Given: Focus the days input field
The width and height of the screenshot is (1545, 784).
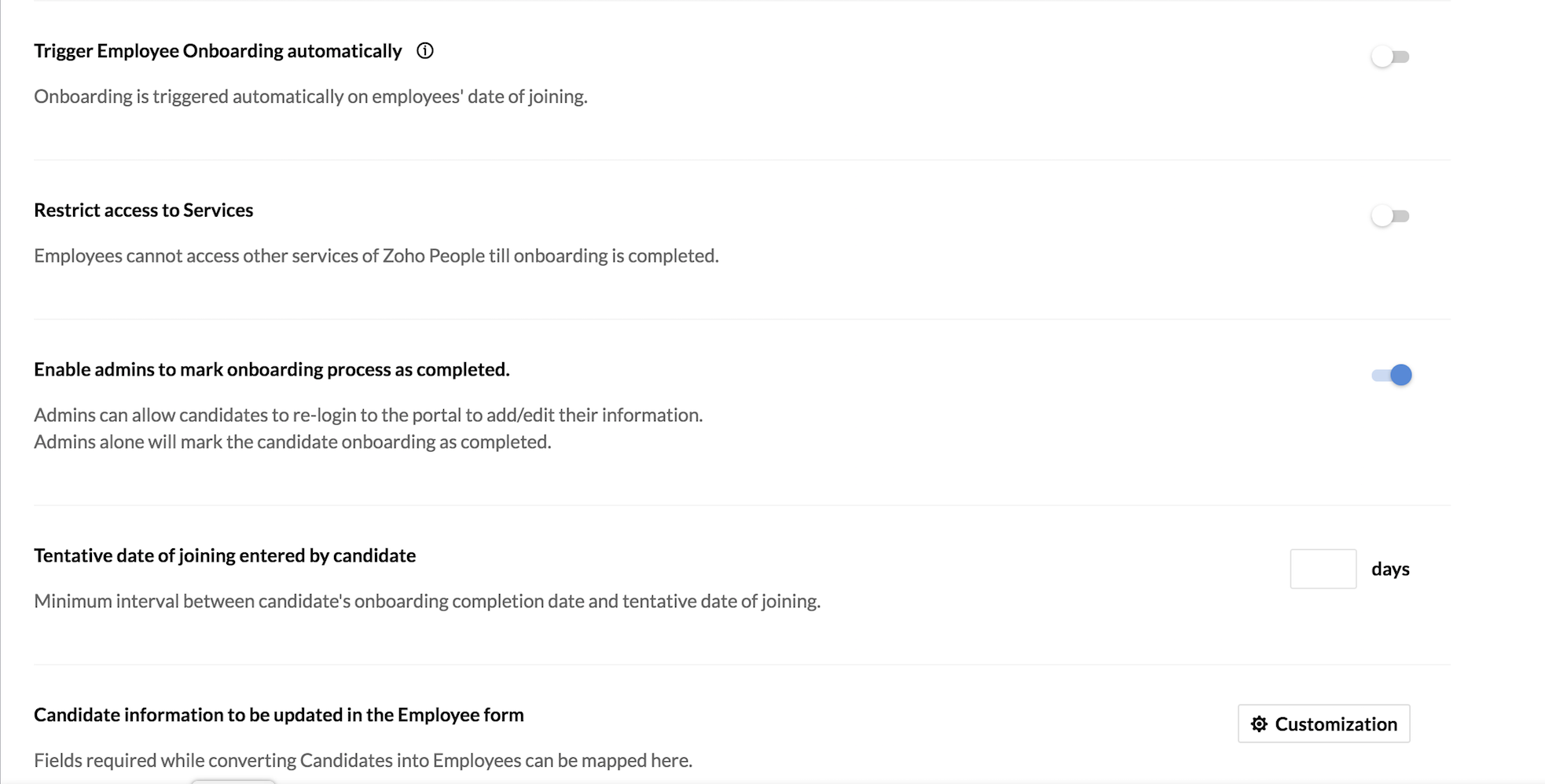Looking at the screenshot, I should [x=1323, y=569].
